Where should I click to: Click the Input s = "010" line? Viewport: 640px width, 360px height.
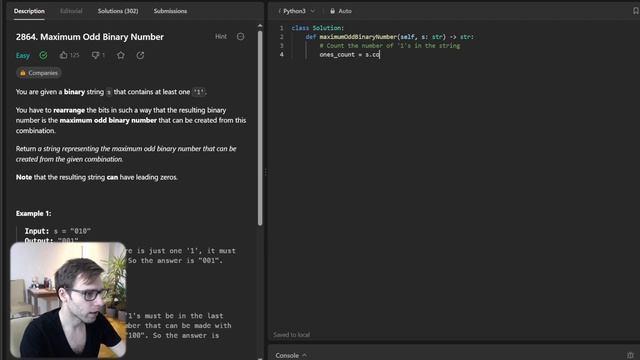click(x=58, y=231)
